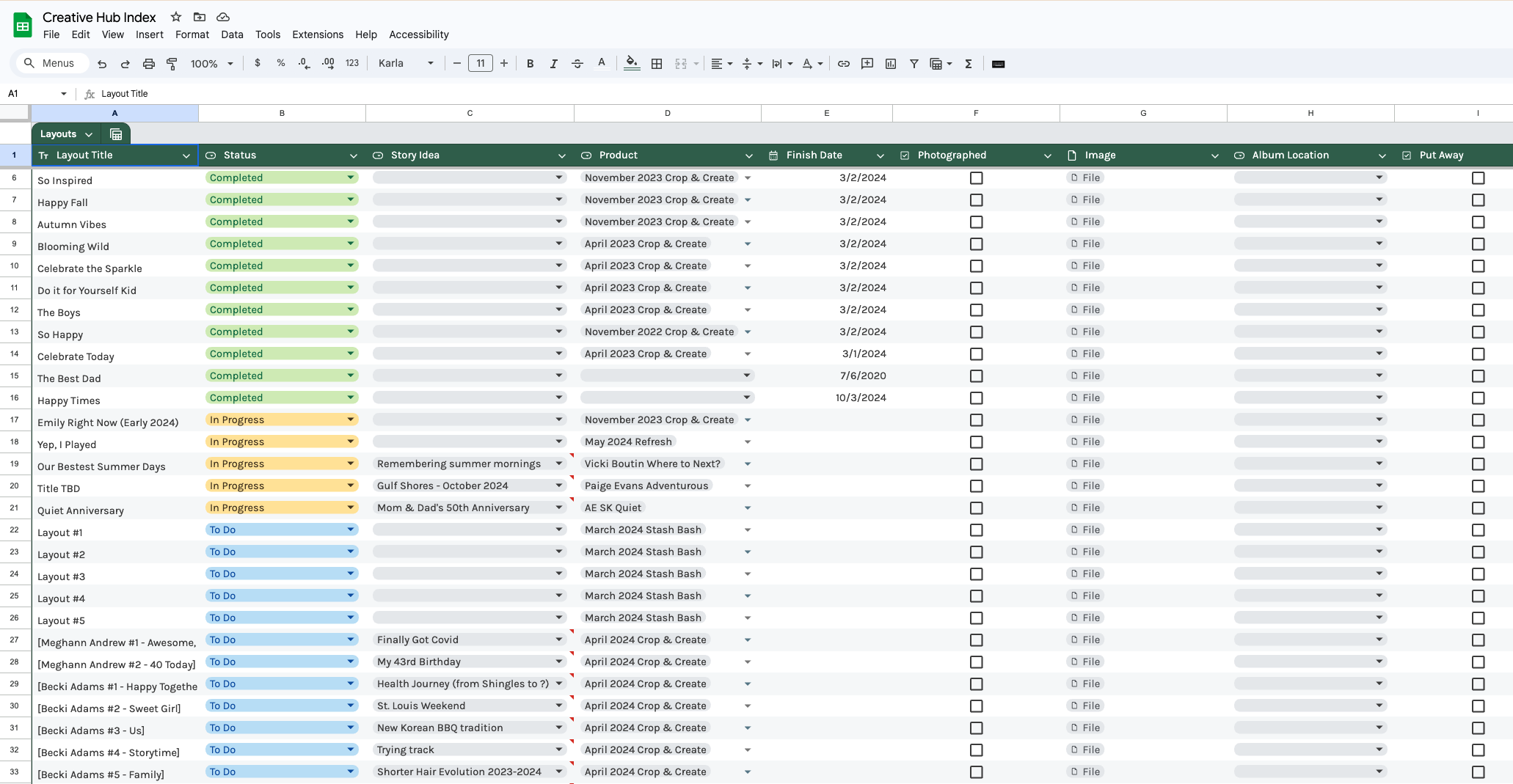This screenshot has height=784, width=1513.
Task: Open Status dropdown for Yep, I Played
Action: [351, 442]
